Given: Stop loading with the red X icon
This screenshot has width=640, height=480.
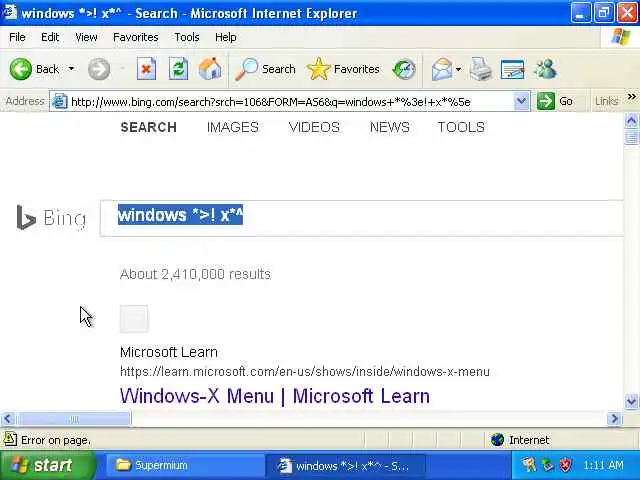Looking at the screenshot, I should [146, 69].
